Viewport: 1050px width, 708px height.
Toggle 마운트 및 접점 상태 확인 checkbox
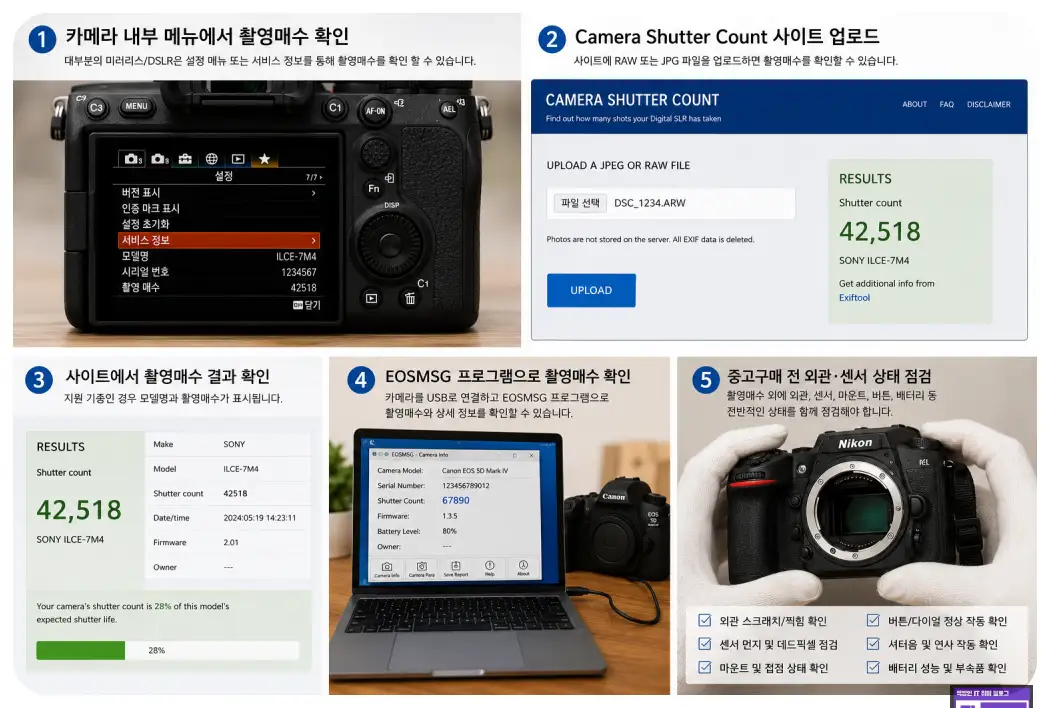(704, 667)
